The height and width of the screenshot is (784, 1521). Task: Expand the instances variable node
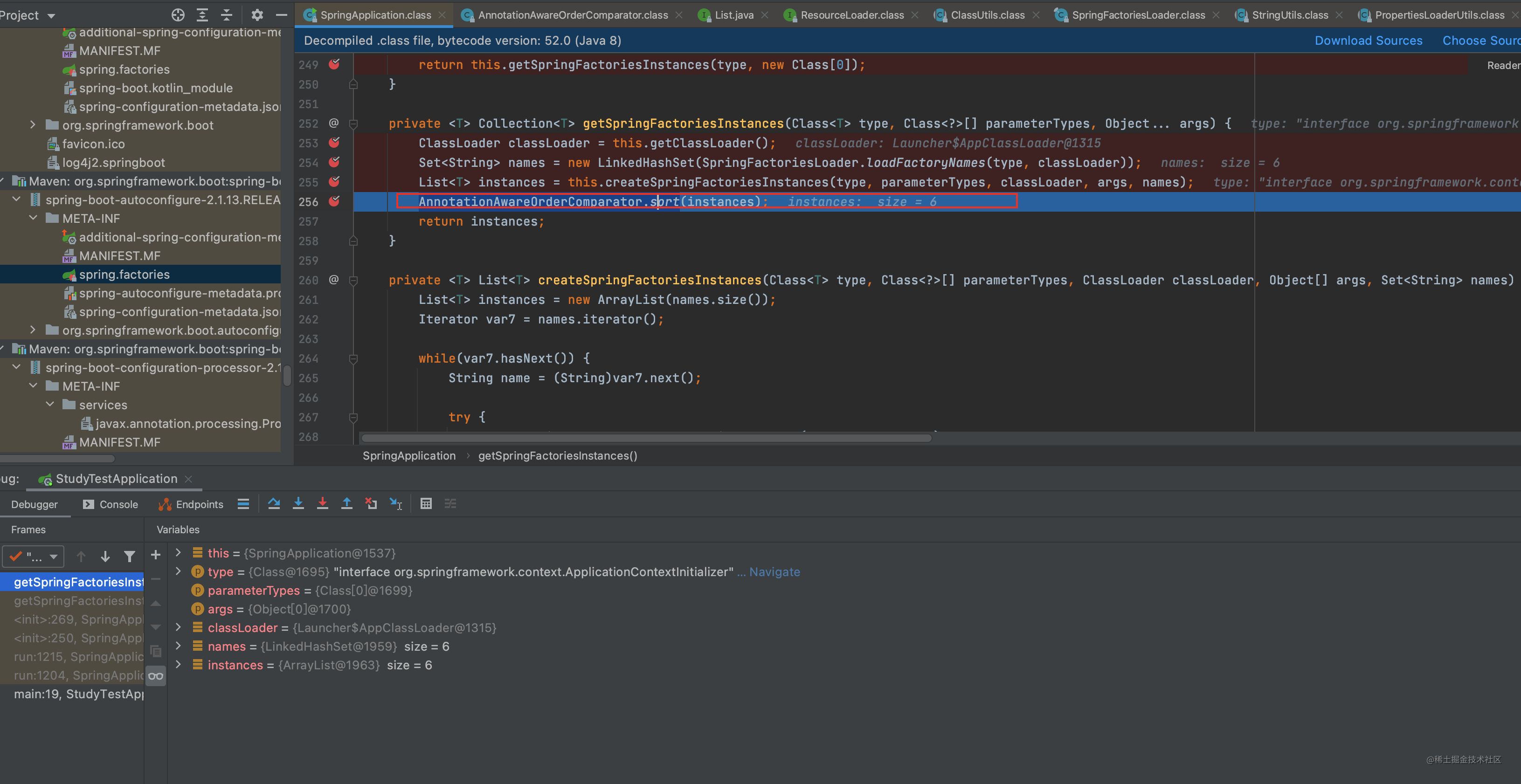(x=178, y=665)
